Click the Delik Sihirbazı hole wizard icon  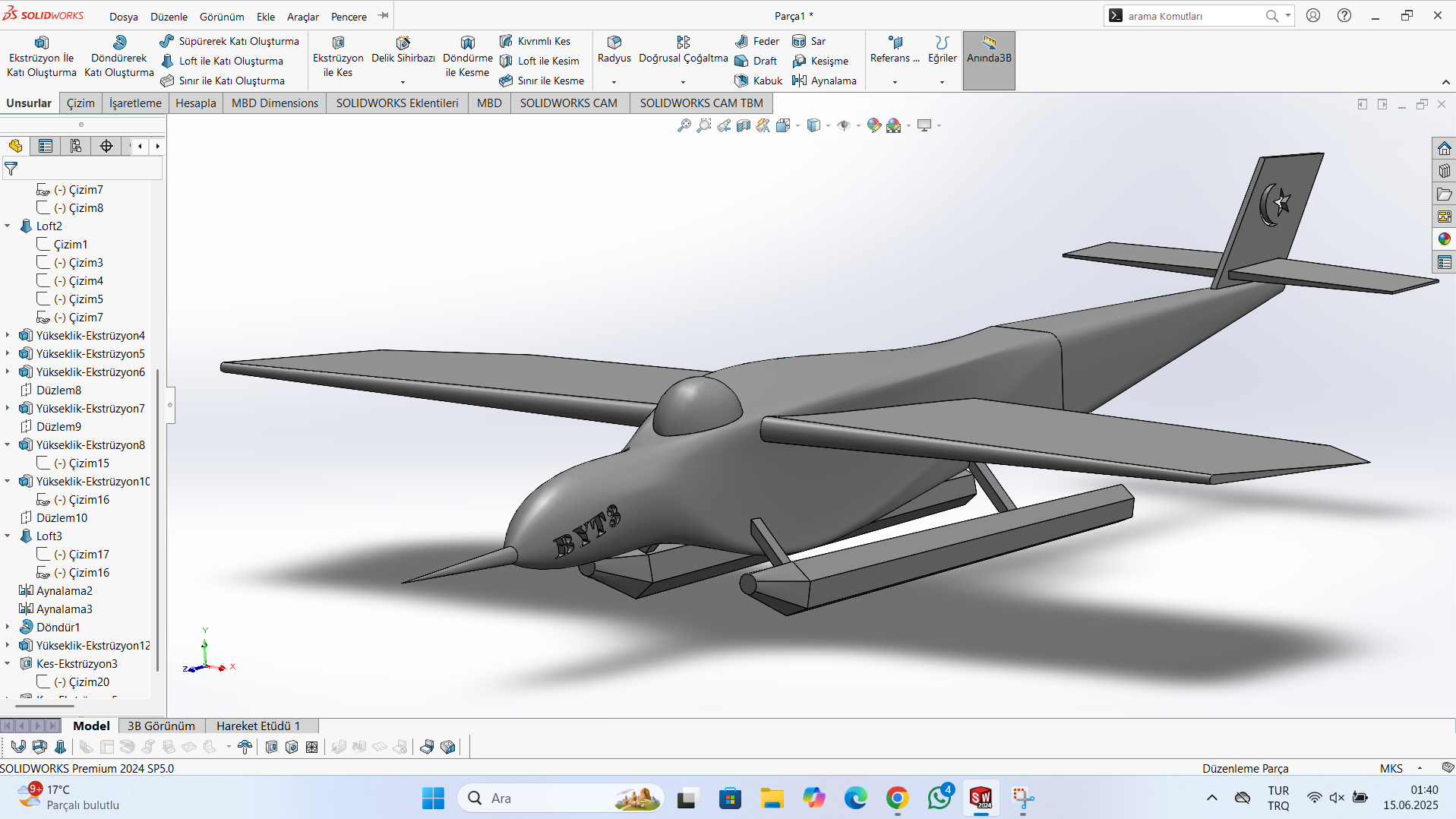403,43
